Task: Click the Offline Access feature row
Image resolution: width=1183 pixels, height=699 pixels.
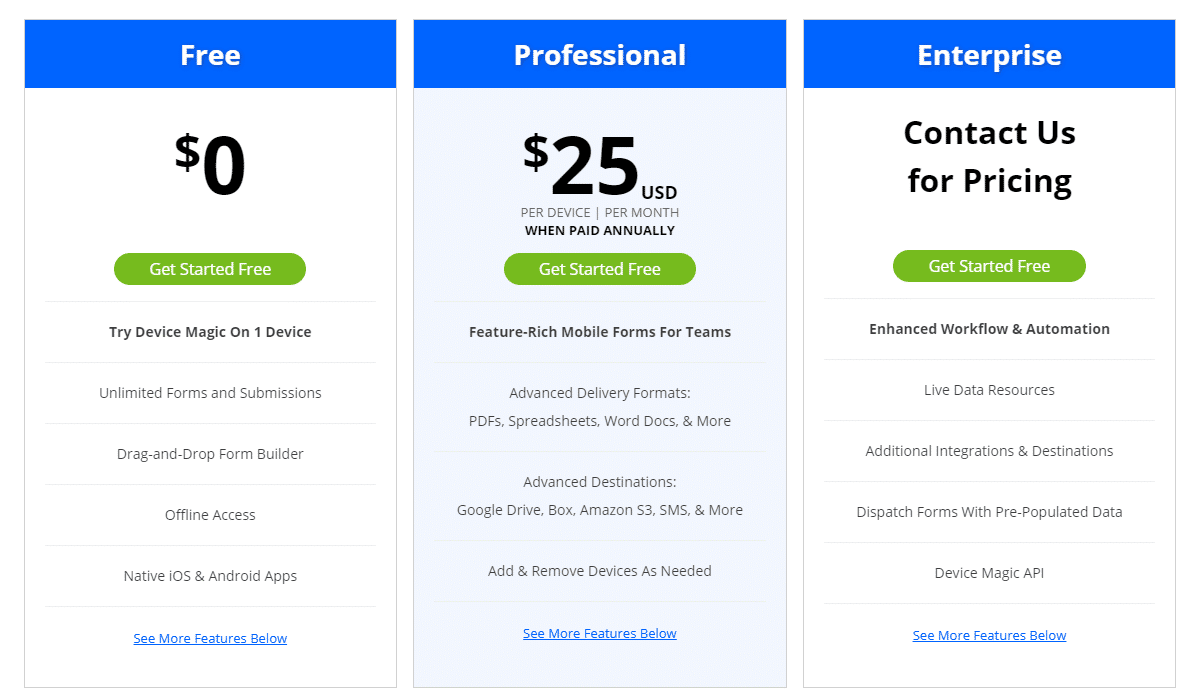Action: click(210, 514)
